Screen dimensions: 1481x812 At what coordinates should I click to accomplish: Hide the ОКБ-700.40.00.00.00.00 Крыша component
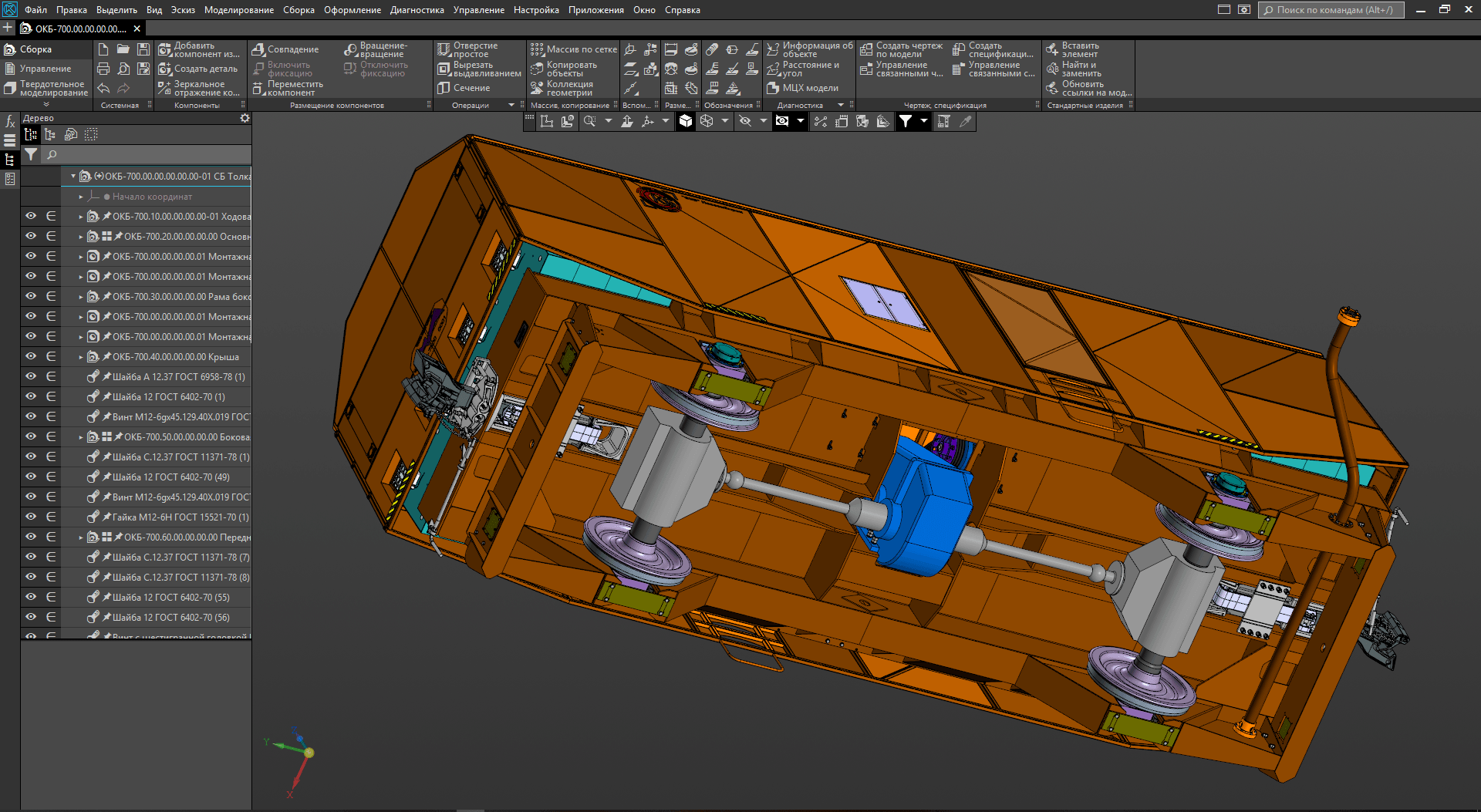click(31, 356)
